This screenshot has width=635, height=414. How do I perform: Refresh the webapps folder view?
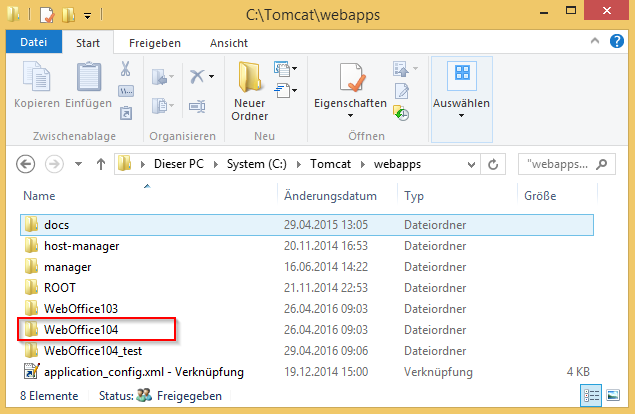coord(493,164)
